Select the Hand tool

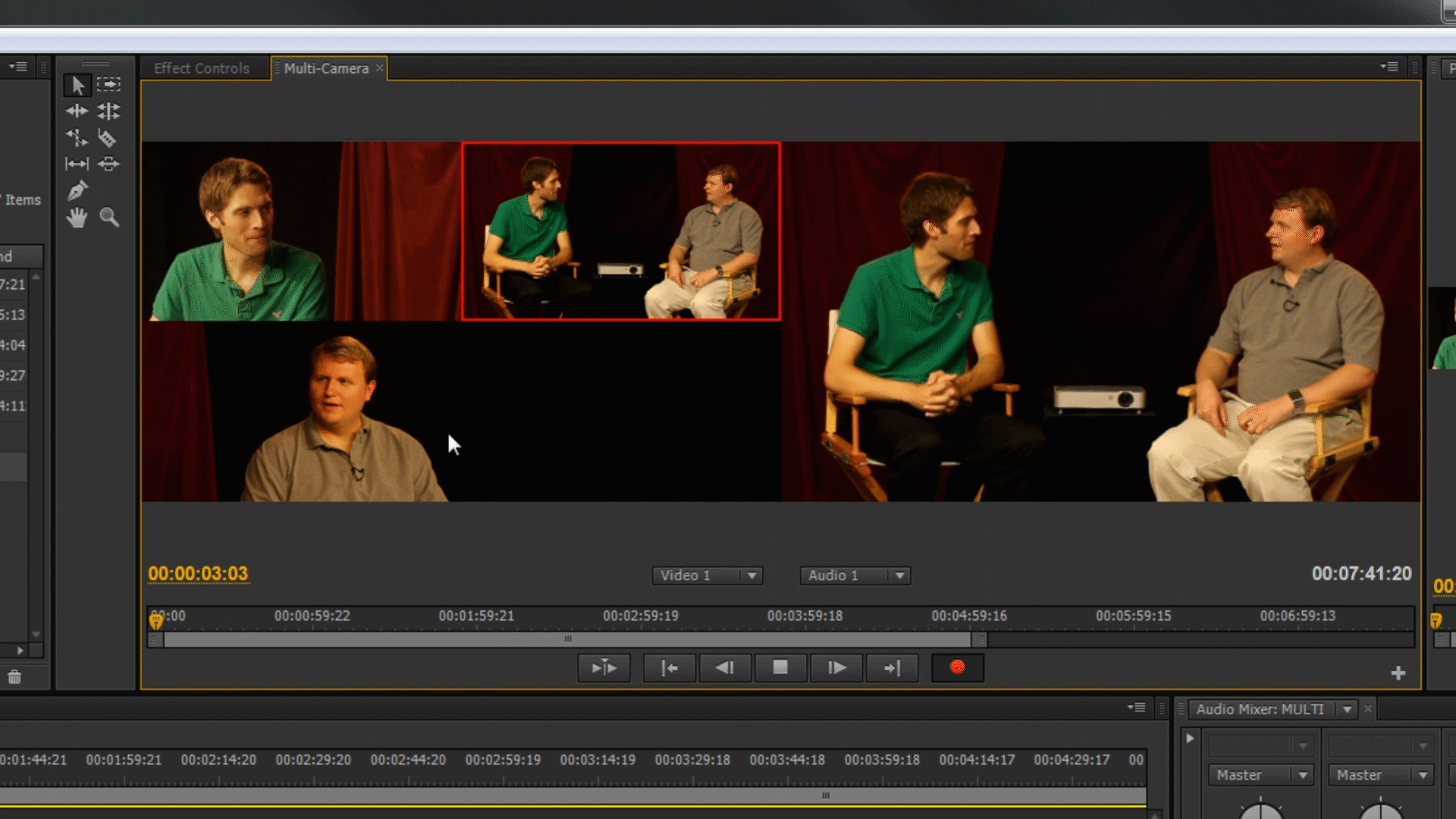pyautogui.click(x=77, y=218)
